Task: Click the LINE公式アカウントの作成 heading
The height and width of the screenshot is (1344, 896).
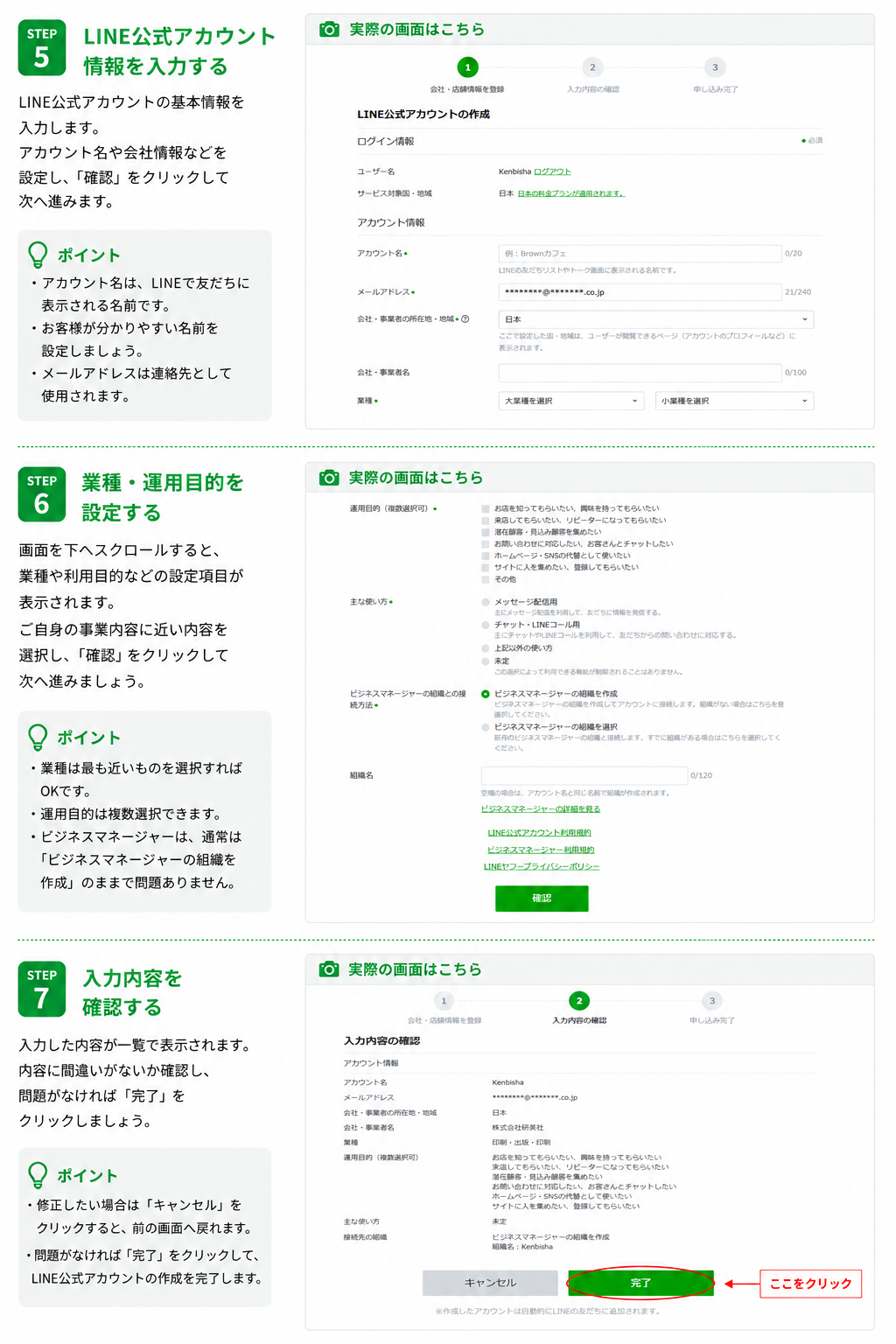Action: point(423,115)
